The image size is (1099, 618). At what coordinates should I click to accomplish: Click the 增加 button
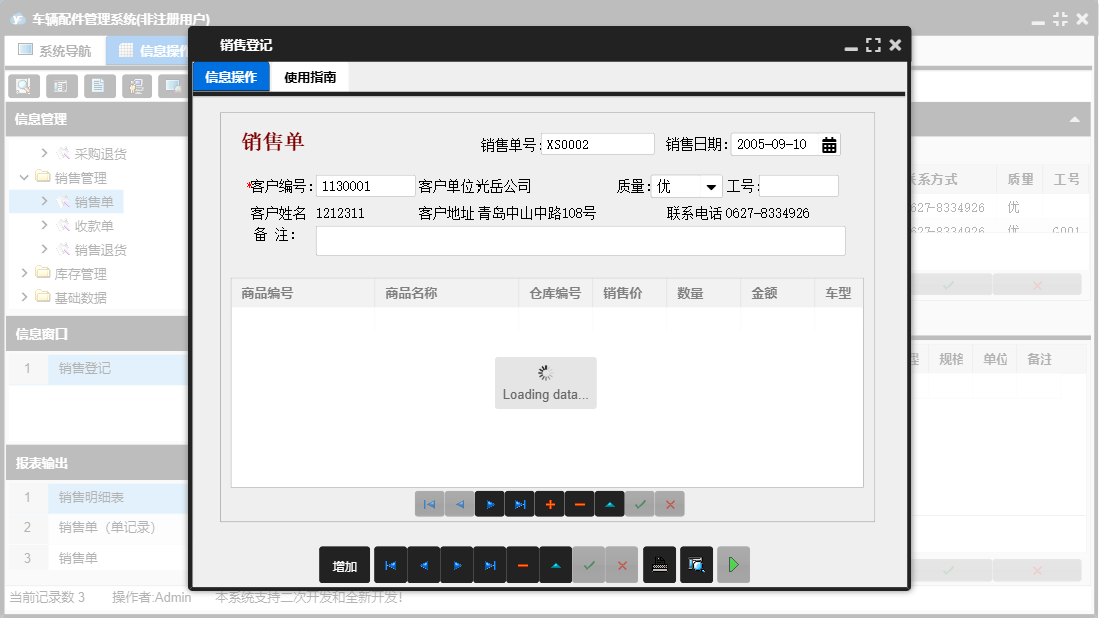click(x=344, y=565)
